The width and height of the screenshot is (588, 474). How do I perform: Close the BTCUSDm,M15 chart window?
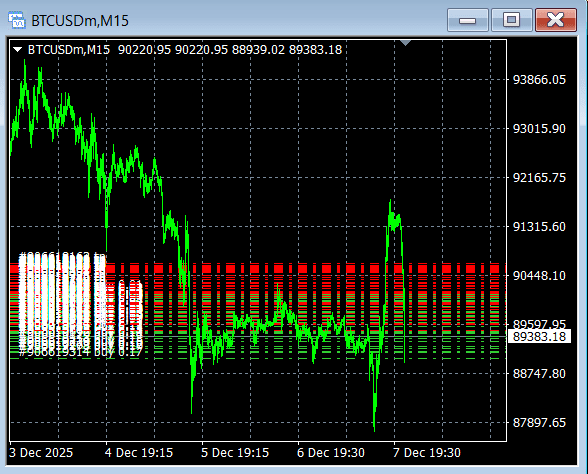coord(556,20)
